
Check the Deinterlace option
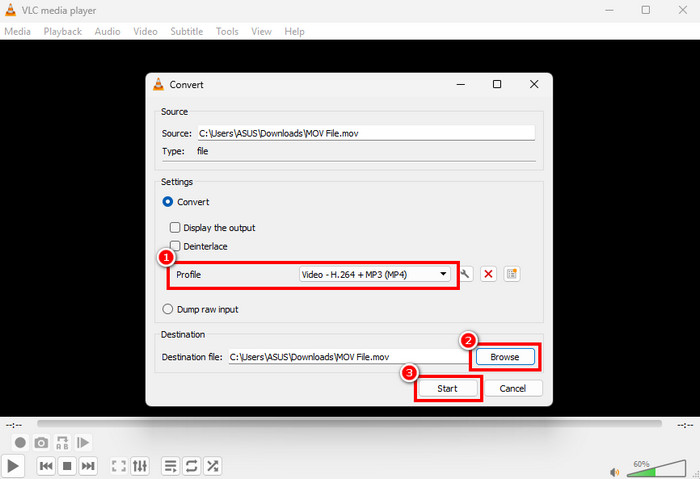(x=175, y=246)
